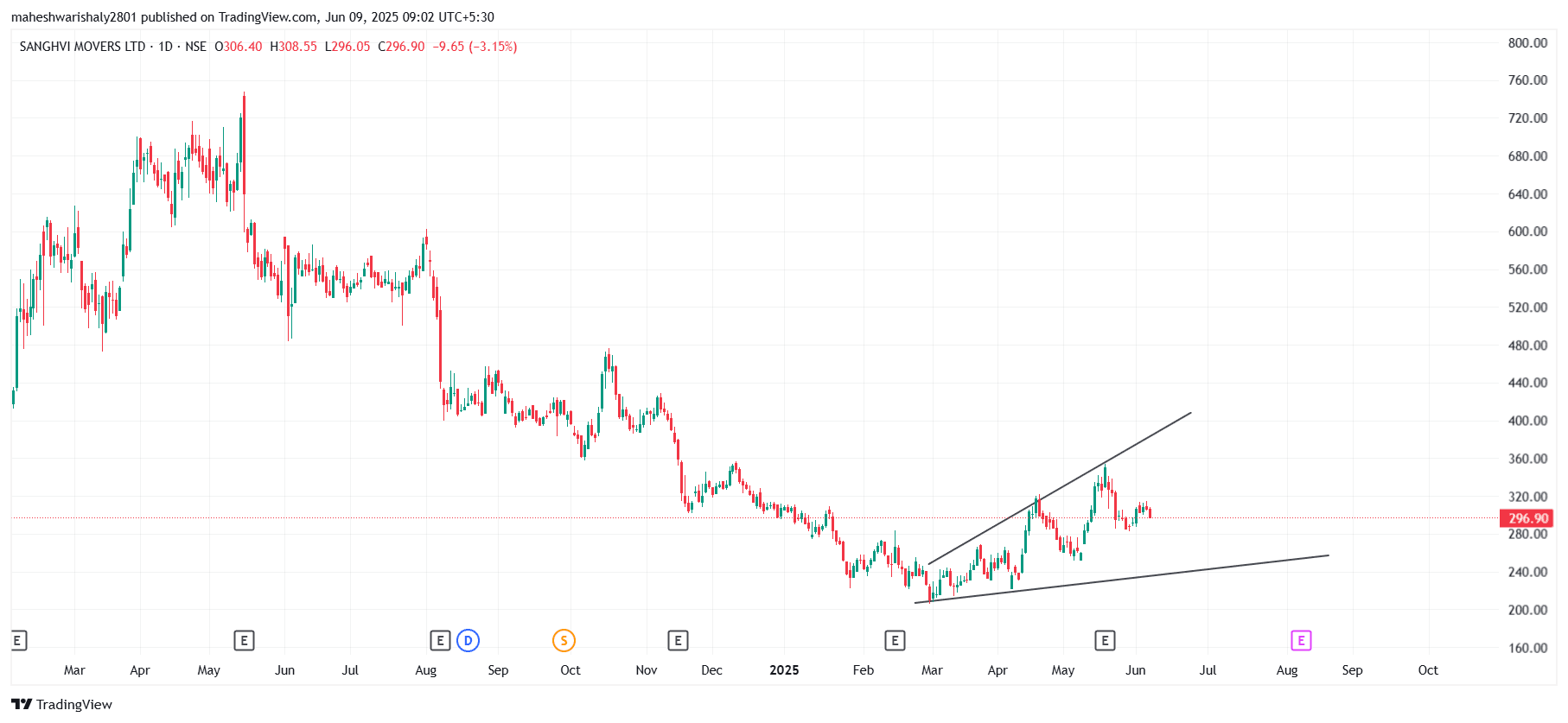This screenshot has width=1568, height=723.
Task: Select the upper rising trendline
Action: coord(1060,488)
